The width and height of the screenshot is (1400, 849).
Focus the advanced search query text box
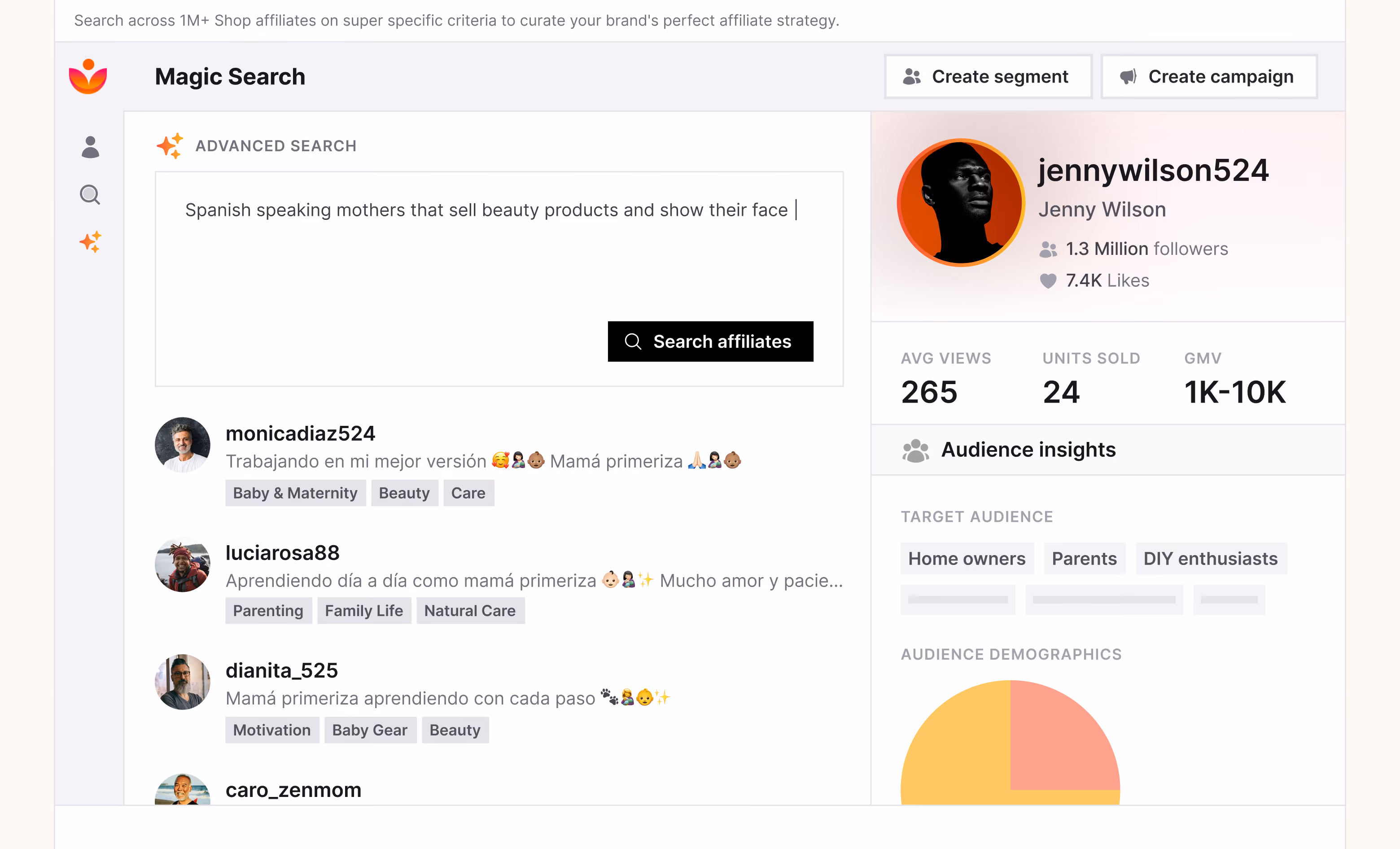point(499,279)
